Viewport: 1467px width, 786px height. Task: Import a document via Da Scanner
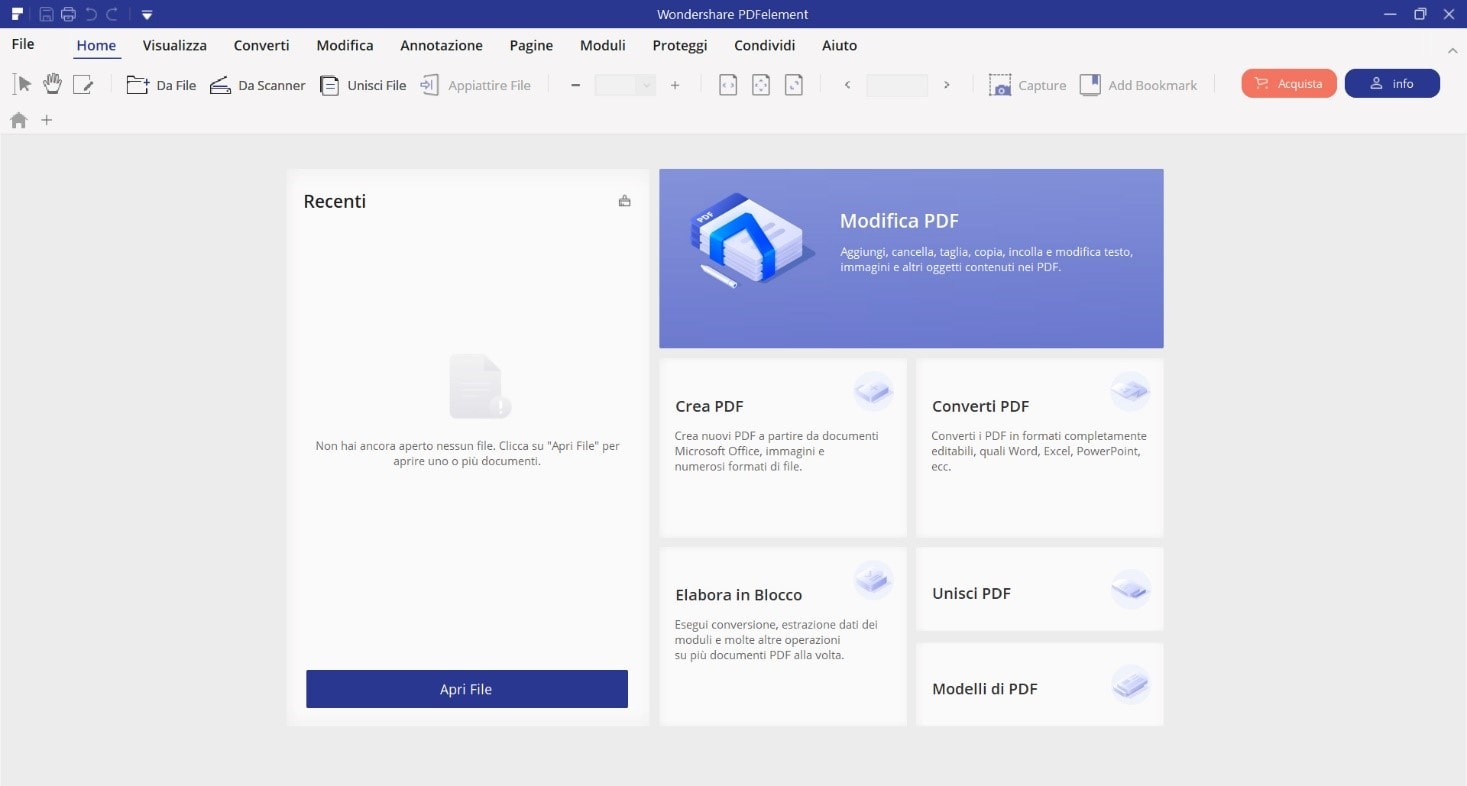[x=257, y=85]
